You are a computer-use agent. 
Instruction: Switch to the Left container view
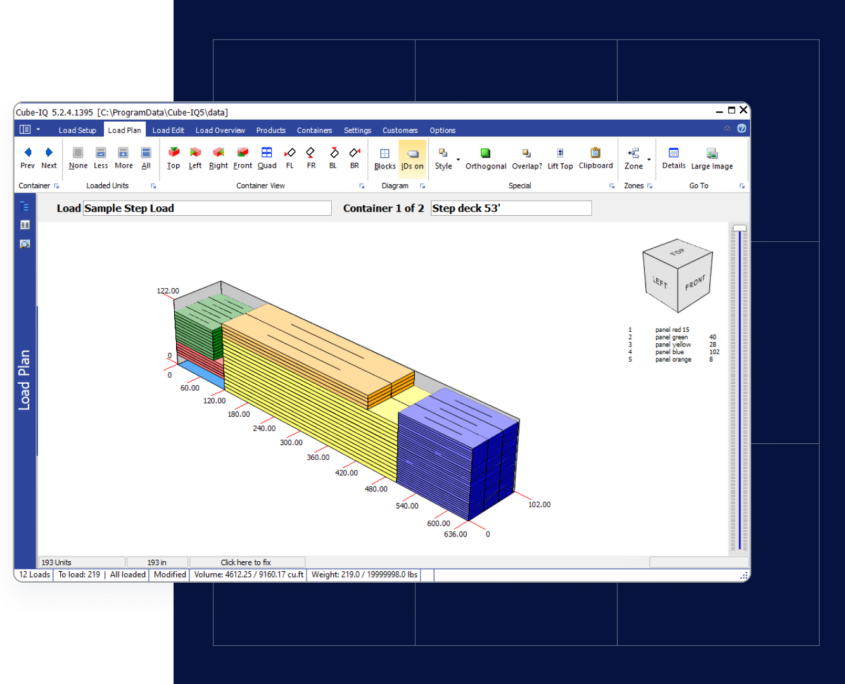pos(195,158)
